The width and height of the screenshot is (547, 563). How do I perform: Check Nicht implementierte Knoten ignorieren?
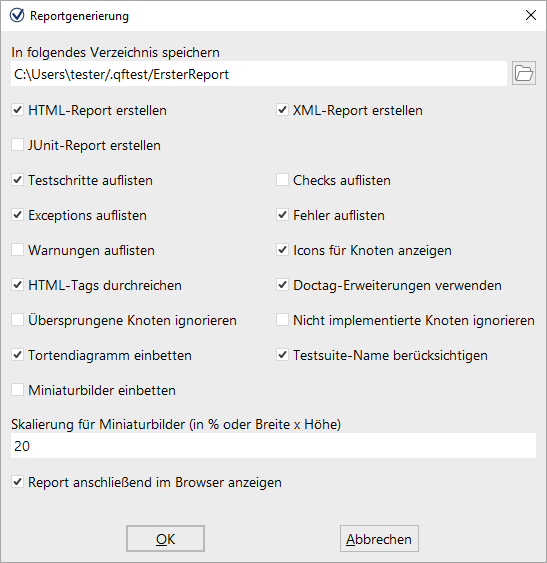tap(282, 320)
